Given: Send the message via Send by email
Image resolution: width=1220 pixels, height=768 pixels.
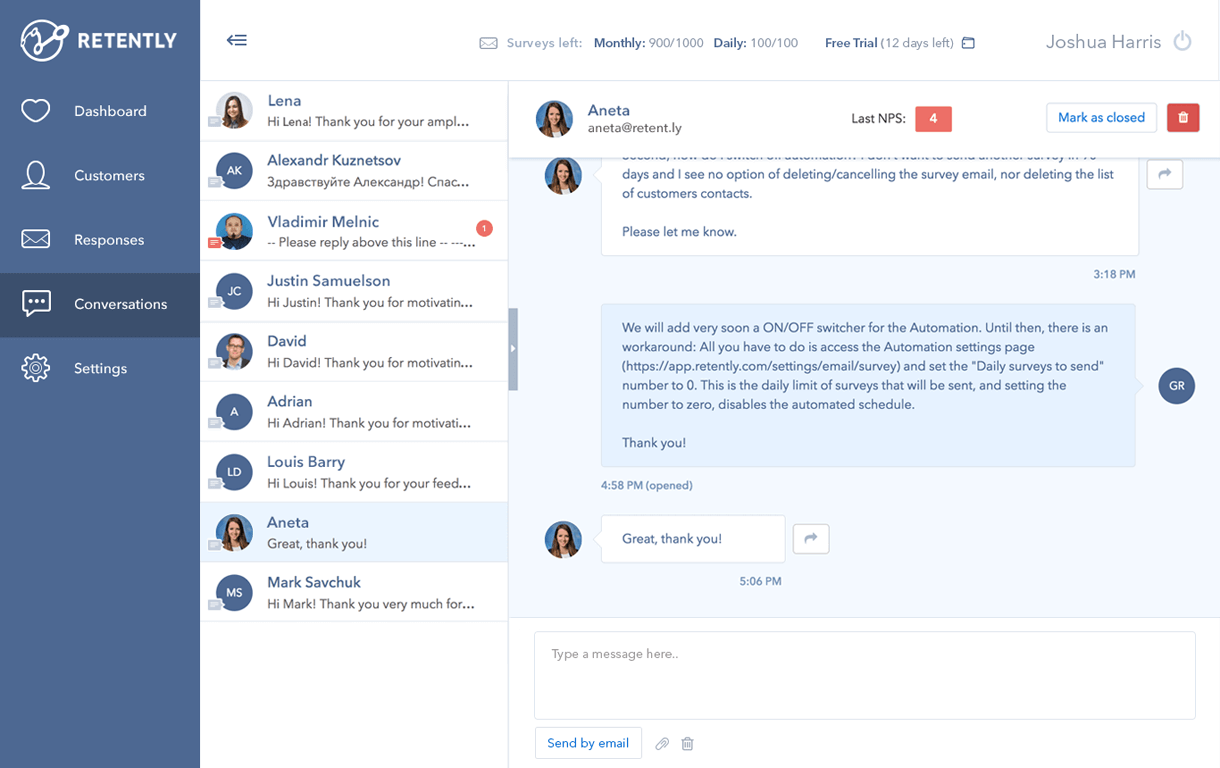Looking at the screenshot, I should pyautogui.click(x=588, y=743).
